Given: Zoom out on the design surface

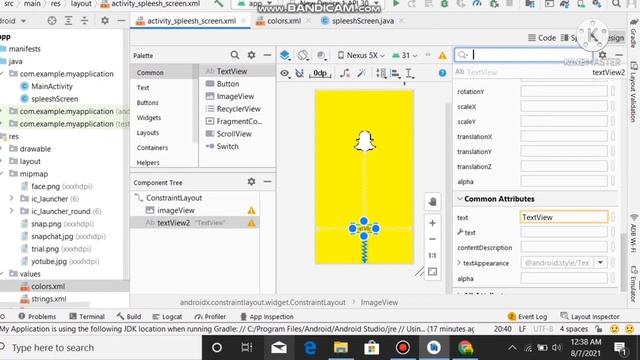Looking at the screenshot, I should pos(433,239).
